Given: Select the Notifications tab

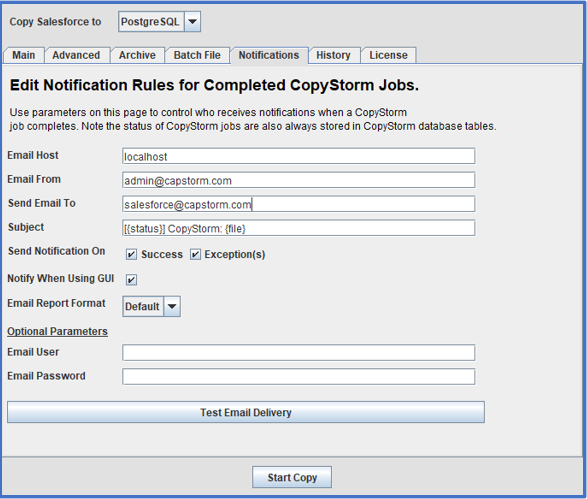Looking at the screenshot, I should coord(269,55).
